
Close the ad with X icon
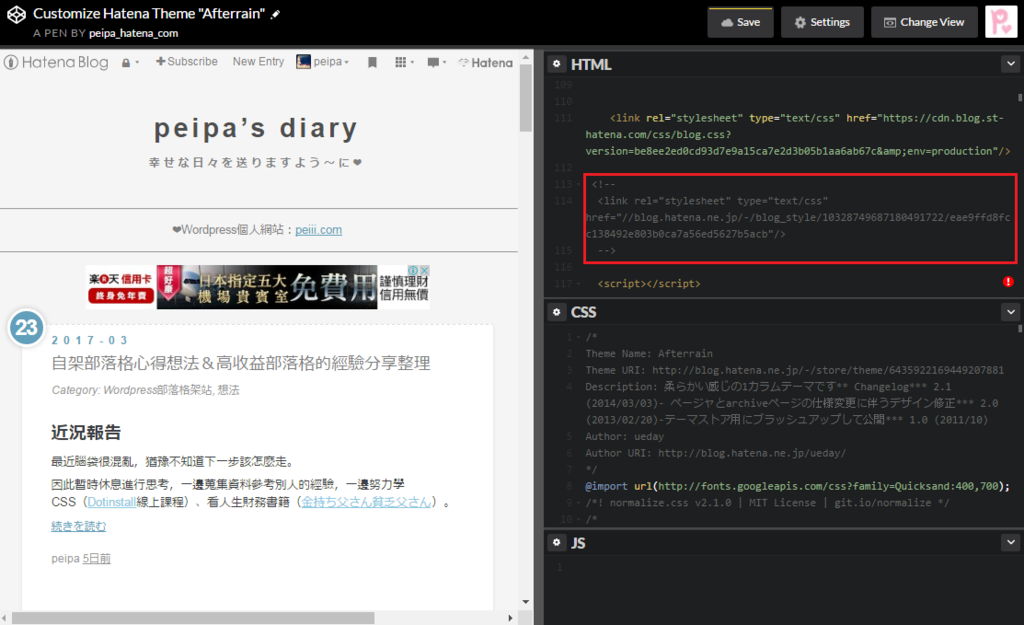click(424, 270)
